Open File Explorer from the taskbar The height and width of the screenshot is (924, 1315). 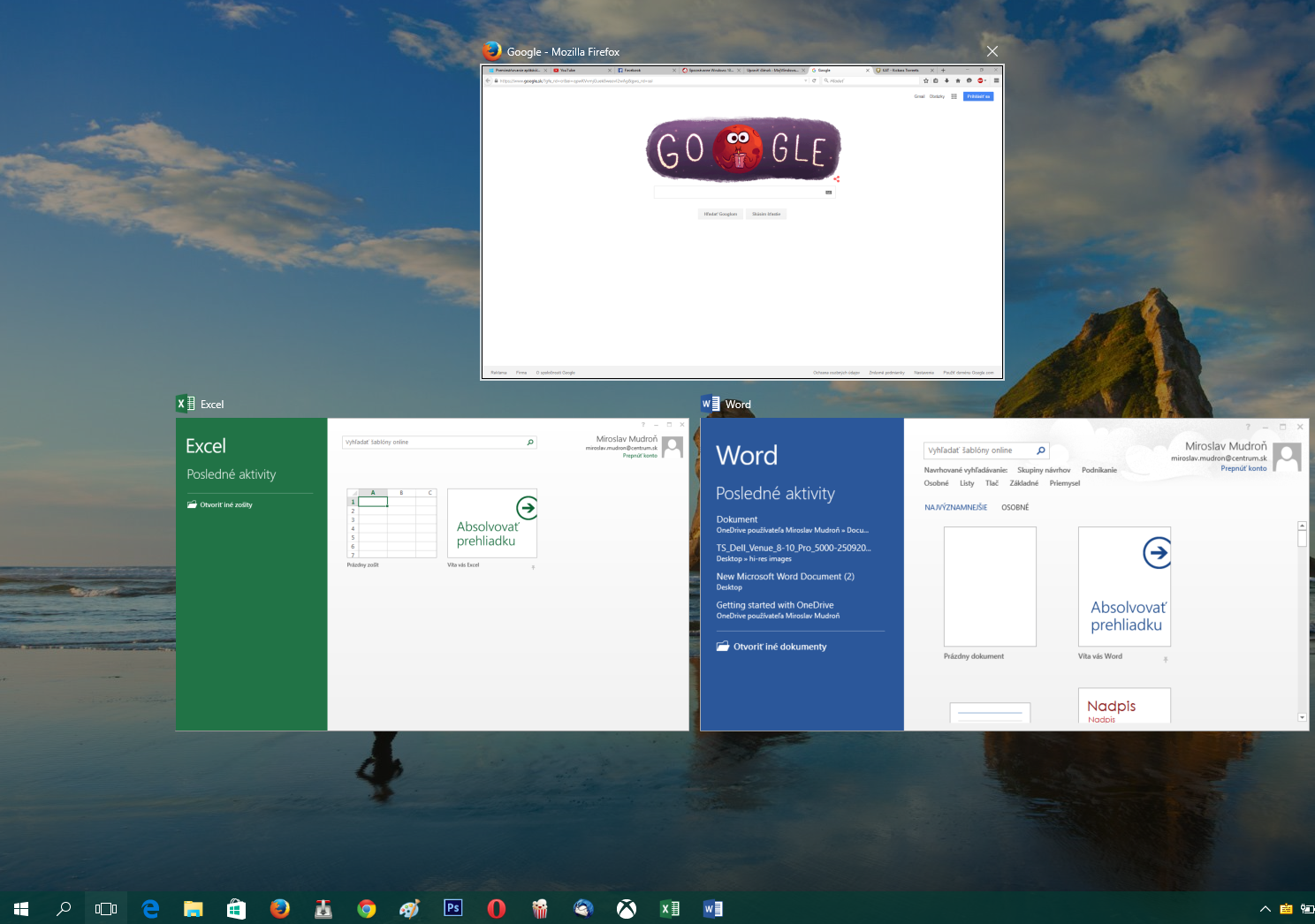tap(194, 908)
